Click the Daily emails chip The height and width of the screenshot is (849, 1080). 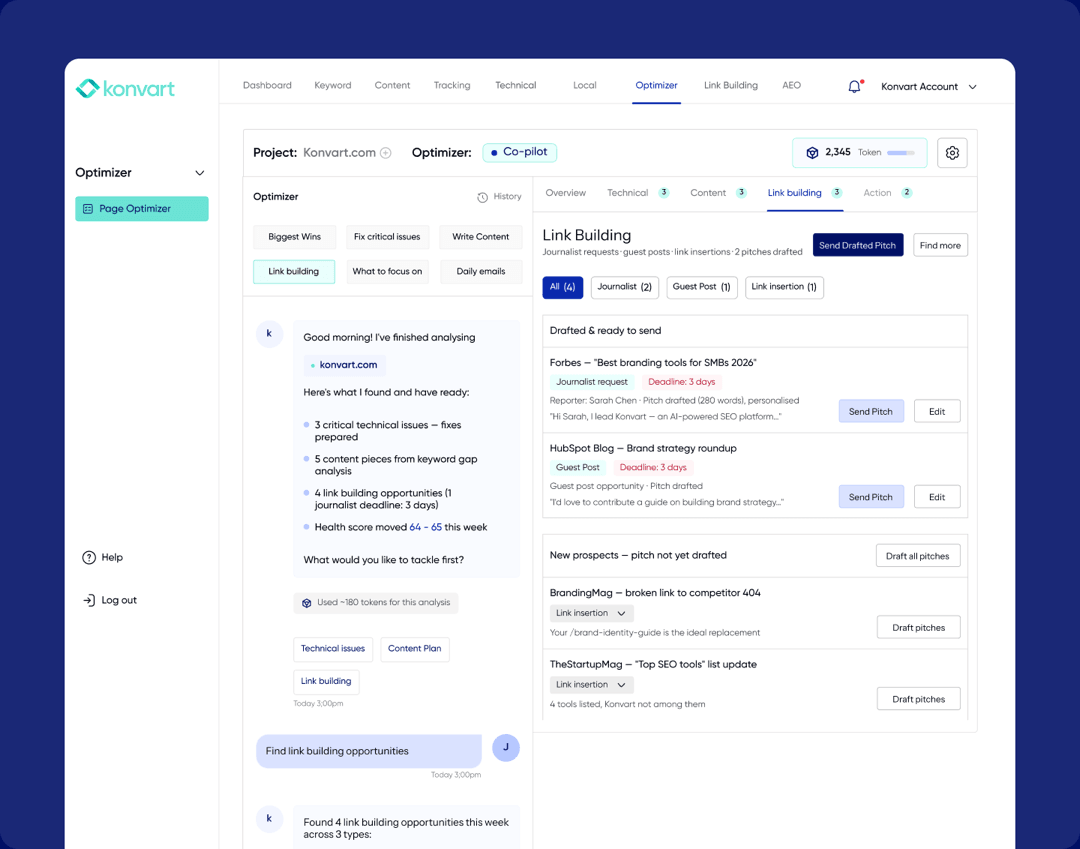pyautogui.click(x=481, y=271)
